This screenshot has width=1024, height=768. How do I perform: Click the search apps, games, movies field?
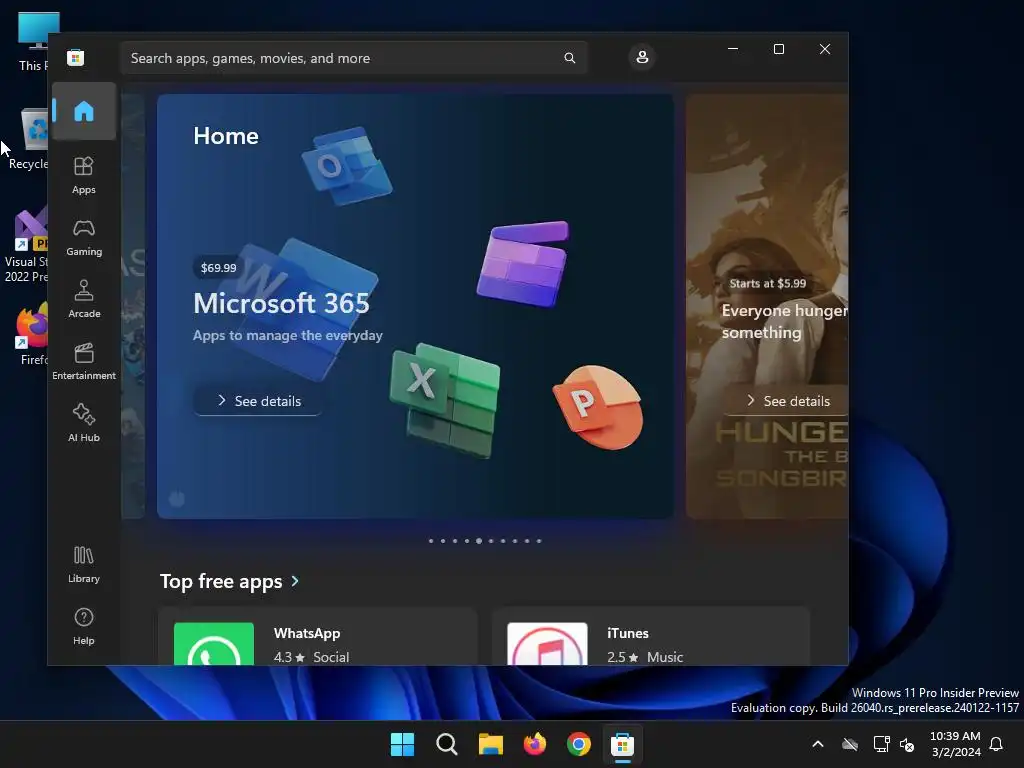pos(353,58)
